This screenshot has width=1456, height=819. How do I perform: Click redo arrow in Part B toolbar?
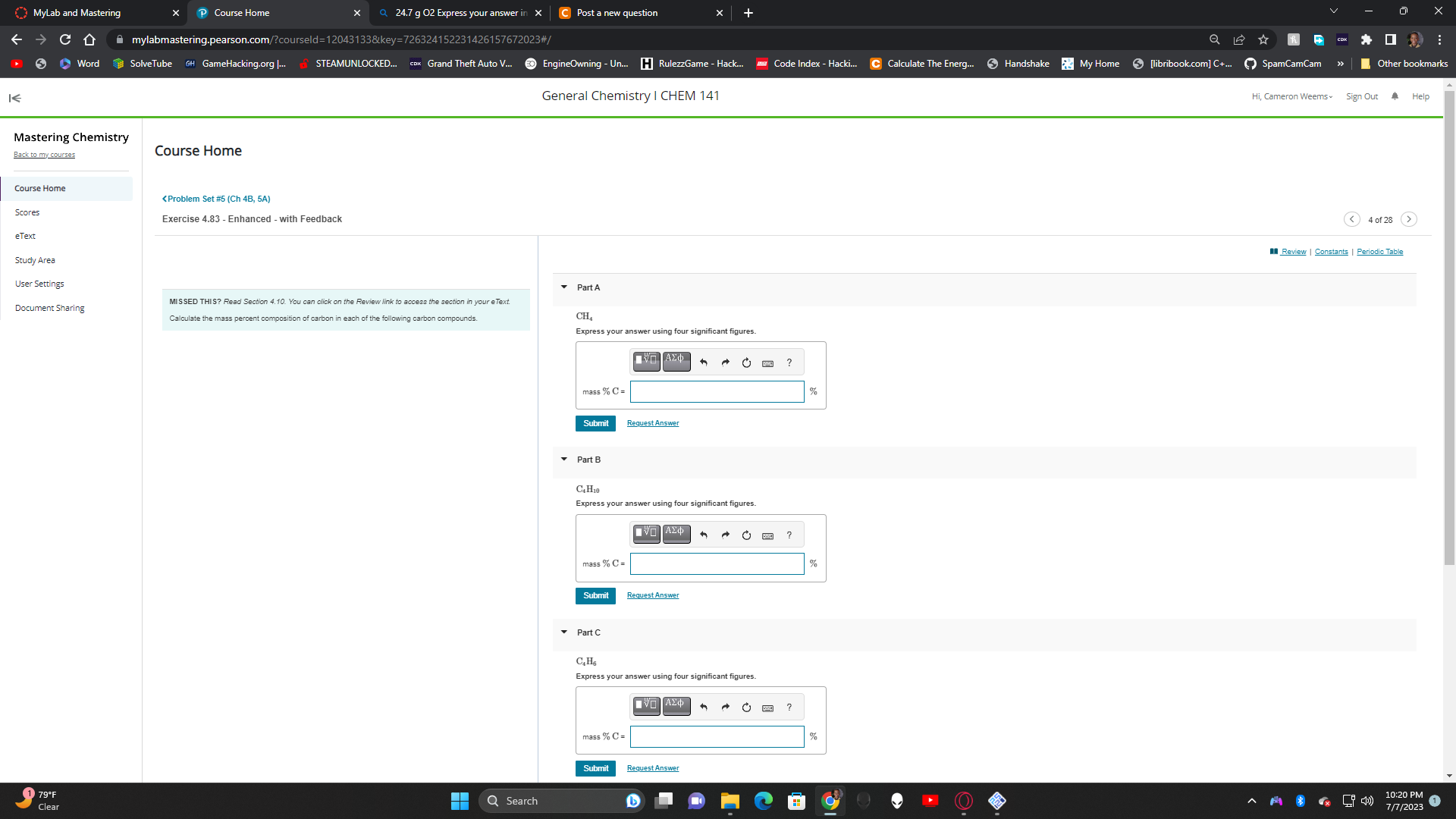click(725, 535)
